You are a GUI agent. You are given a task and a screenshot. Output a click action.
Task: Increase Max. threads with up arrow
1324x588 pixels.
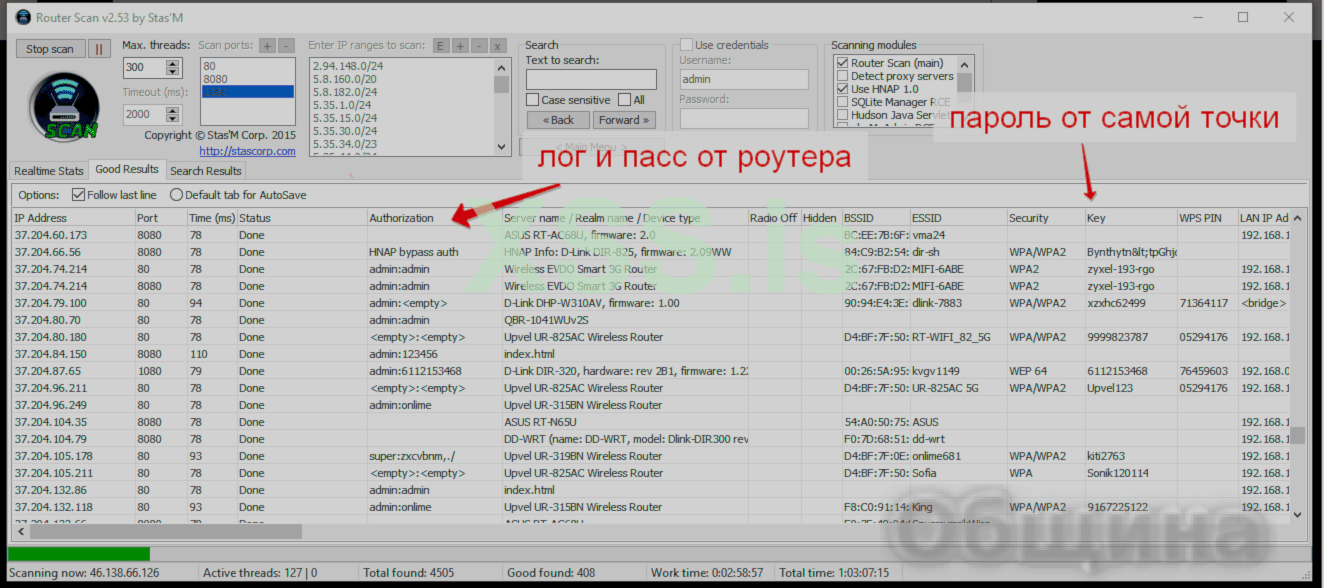[173, 64]
